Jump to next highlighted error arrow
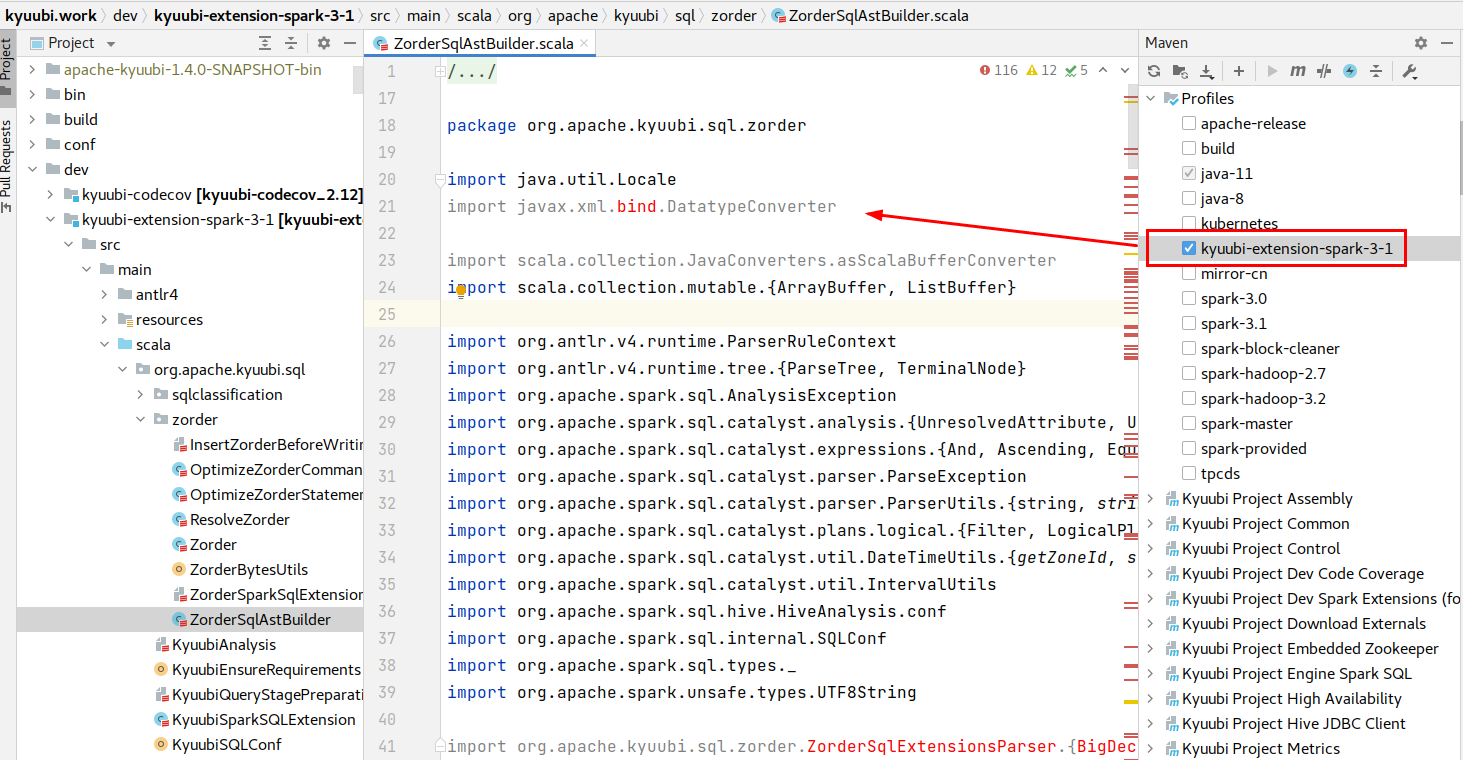This screenshot has width=1463, height=760. (1125, 70)
